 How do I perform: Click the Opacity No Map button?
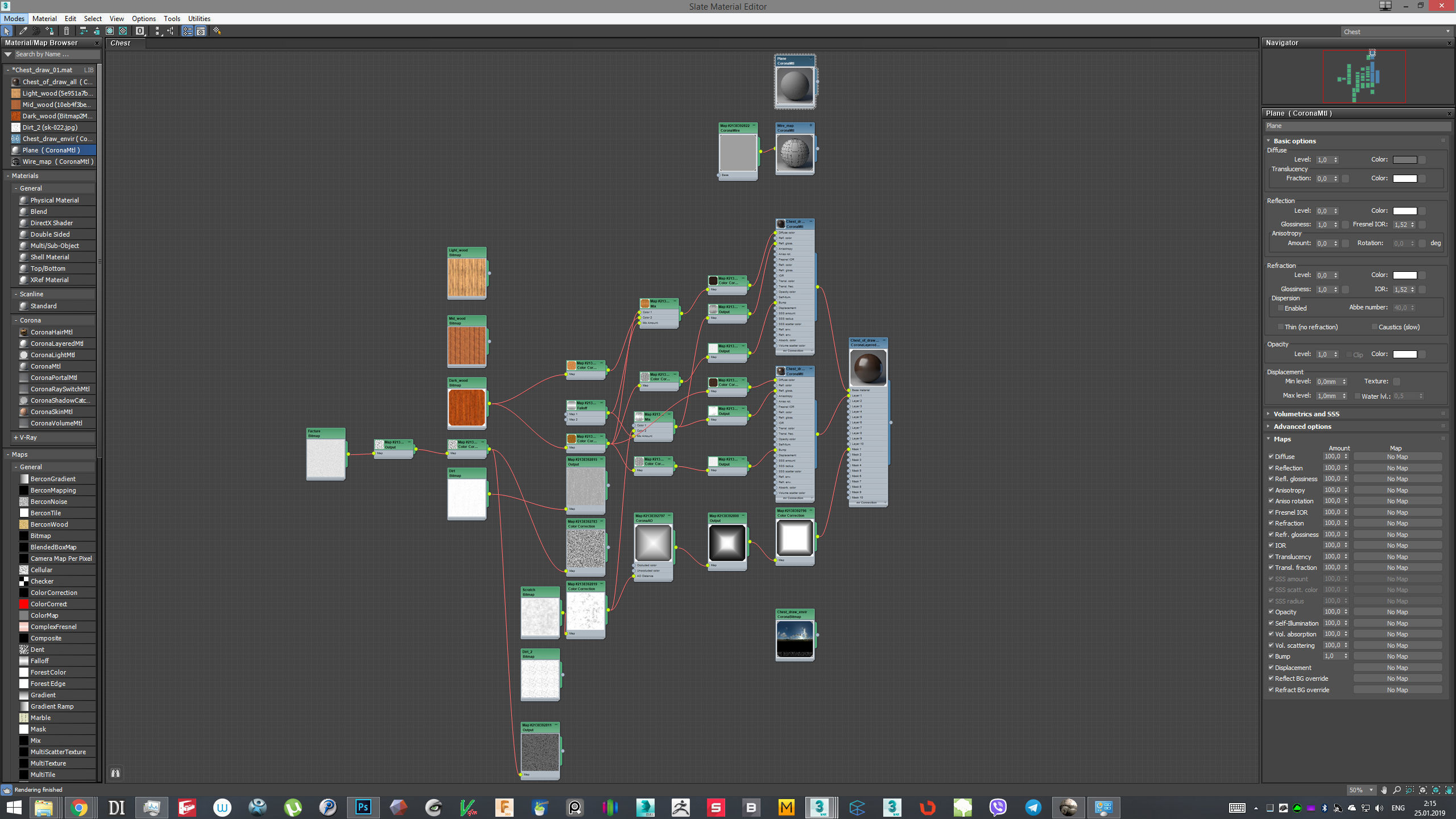coord(1397,612)
